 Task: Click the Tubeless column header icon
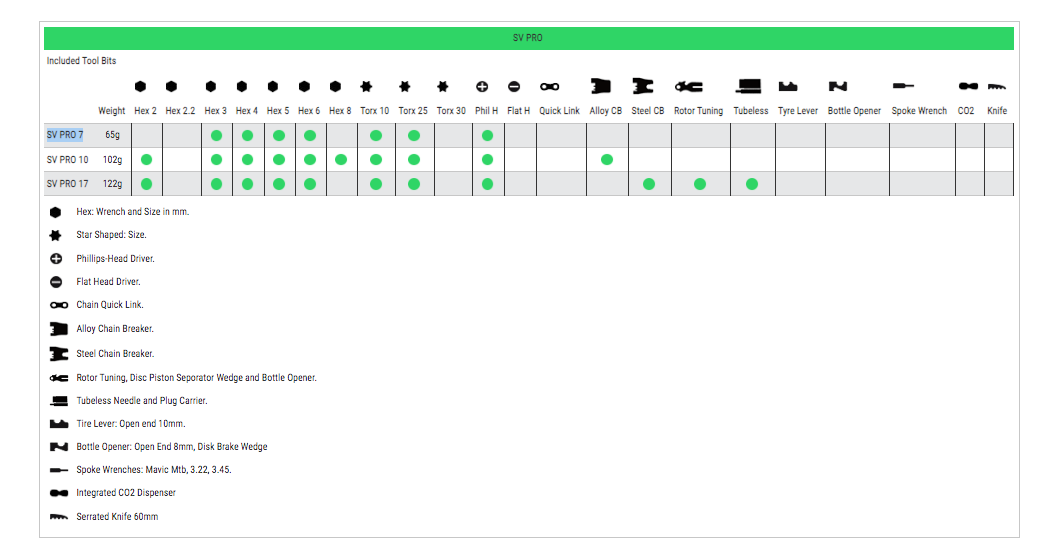(749, 87)
